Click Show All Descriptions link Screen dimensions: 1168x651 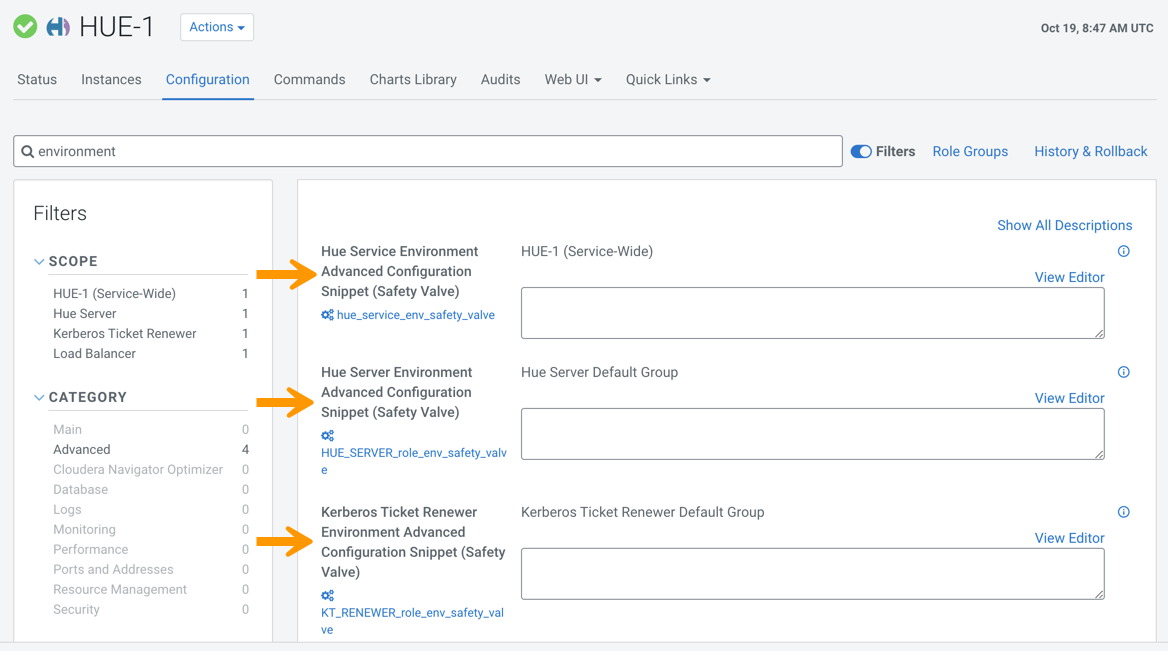point(1064,226)
